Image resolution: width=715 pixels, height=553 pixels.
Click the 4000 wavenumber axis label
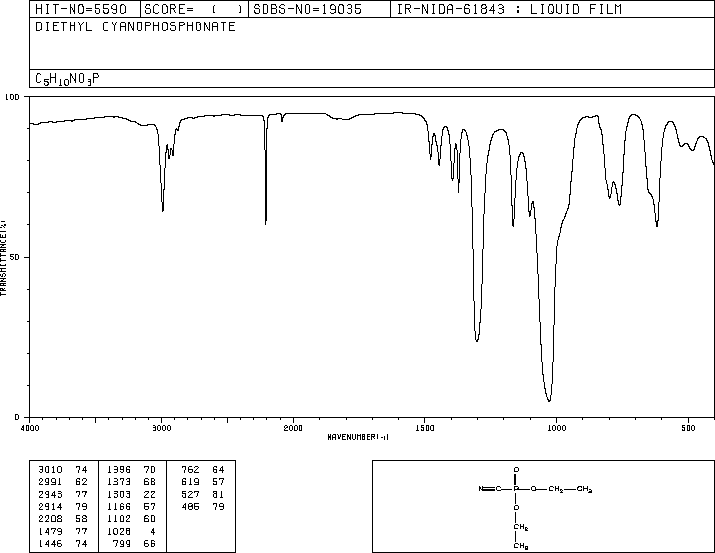pos(30,428)
